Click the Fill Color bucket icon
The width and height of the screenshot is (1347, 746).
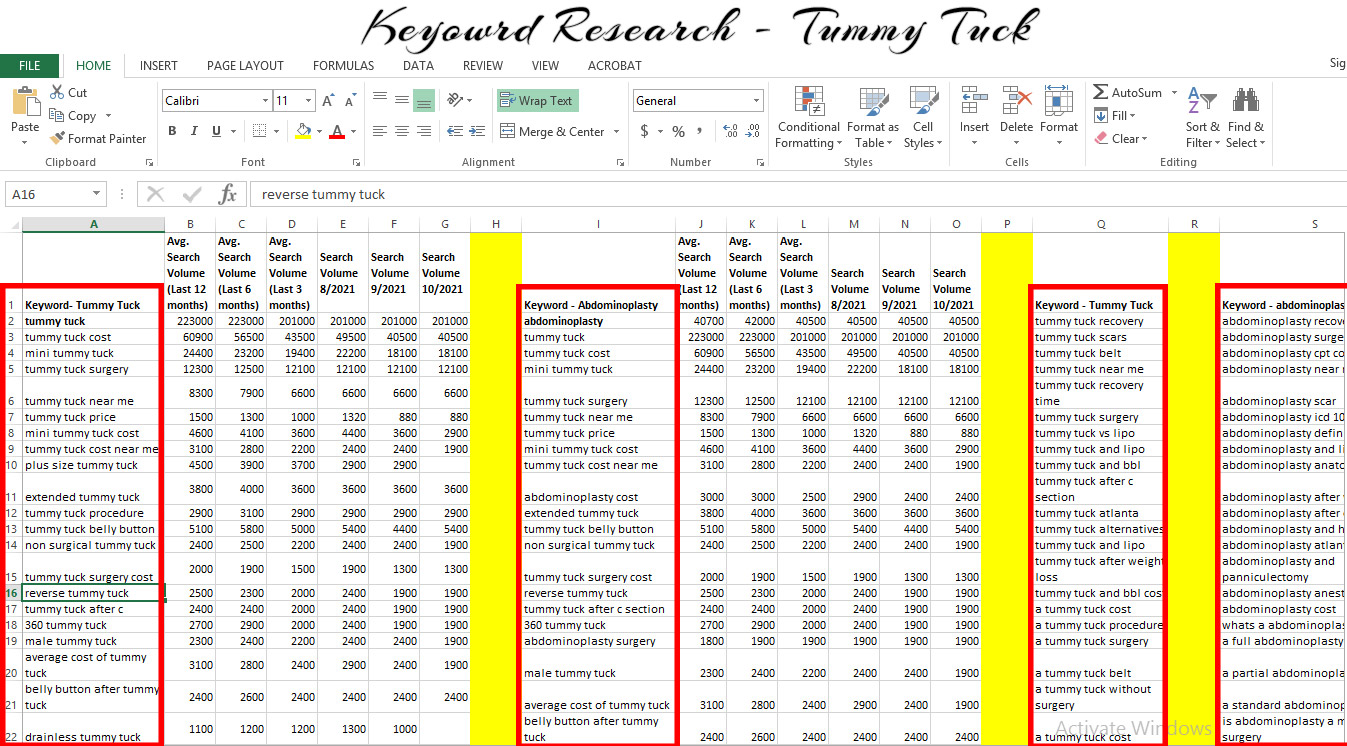304,131
